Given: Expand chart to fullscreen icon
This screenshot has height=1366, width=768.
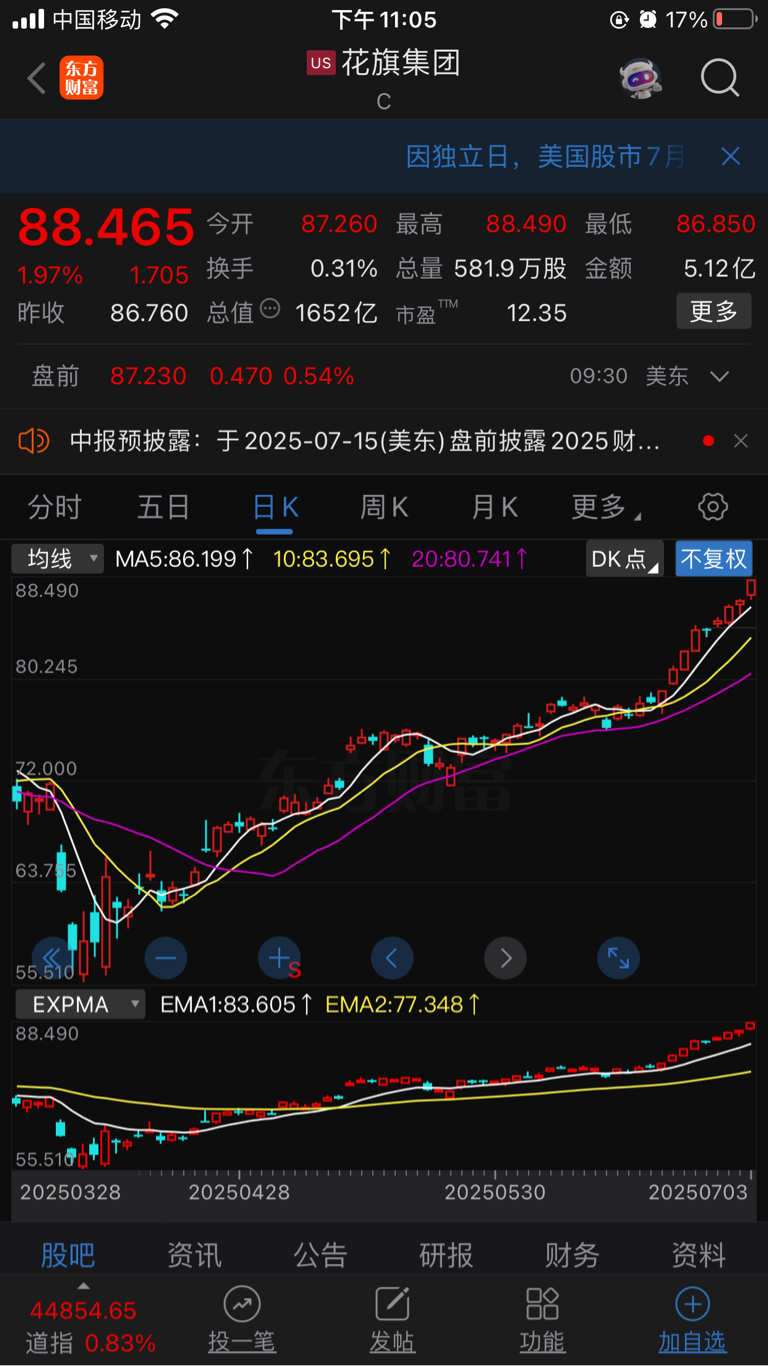Looking at the screenshot, I should pyautogui.click(x=618, y=958).
